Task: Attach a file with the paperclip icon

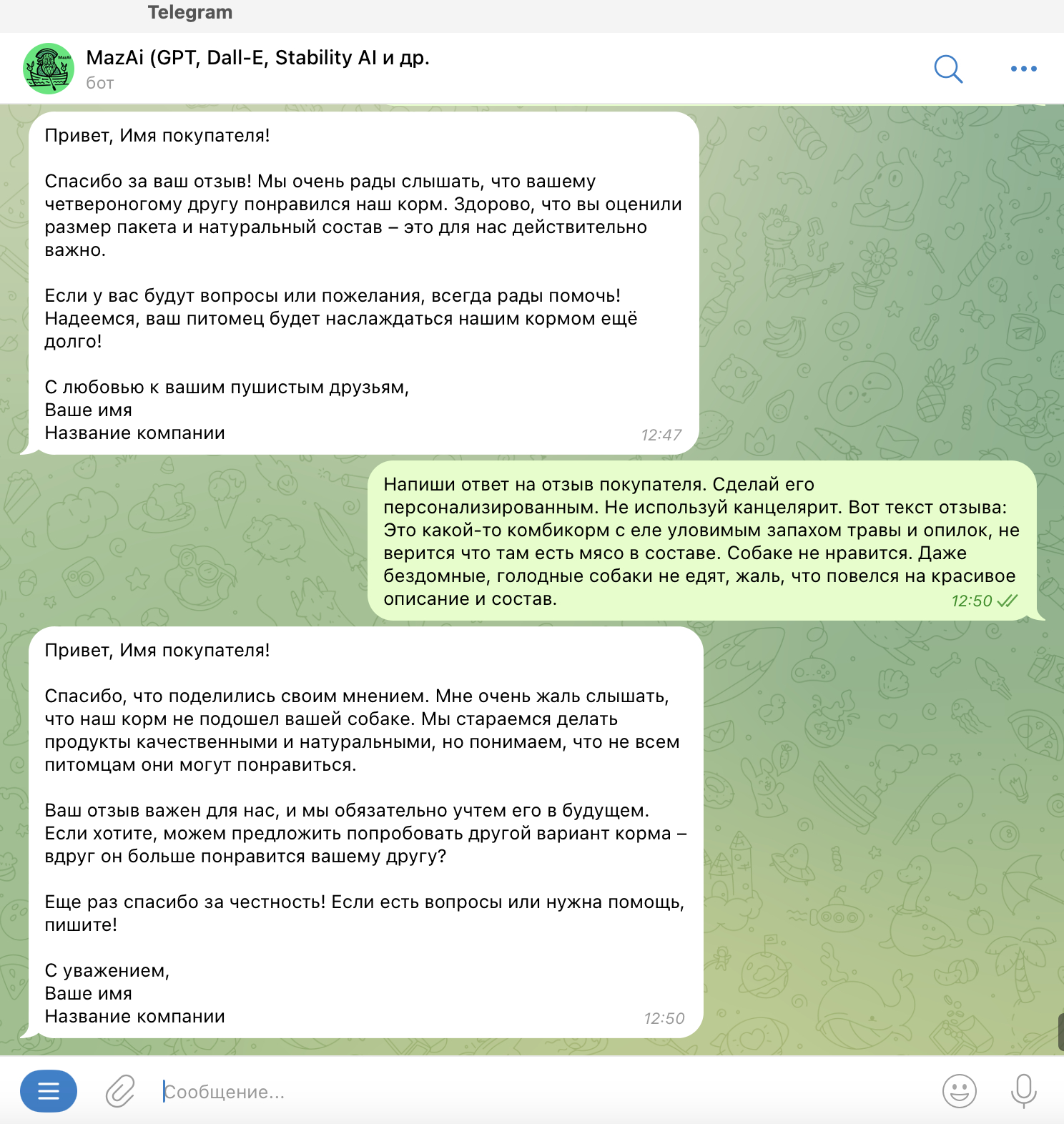Action: coord(120,1091)
